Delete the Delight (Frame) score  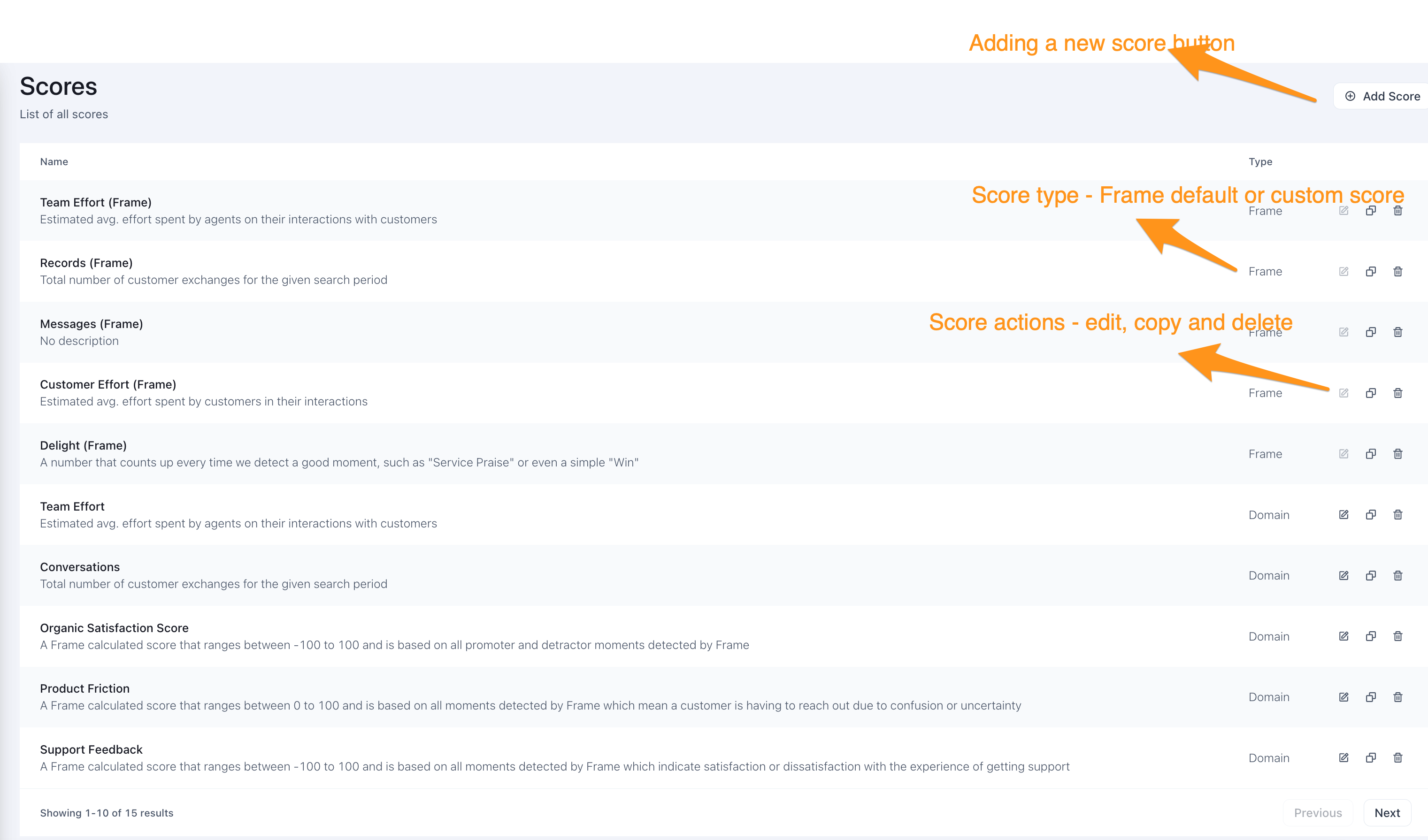tap(1398, 454)
